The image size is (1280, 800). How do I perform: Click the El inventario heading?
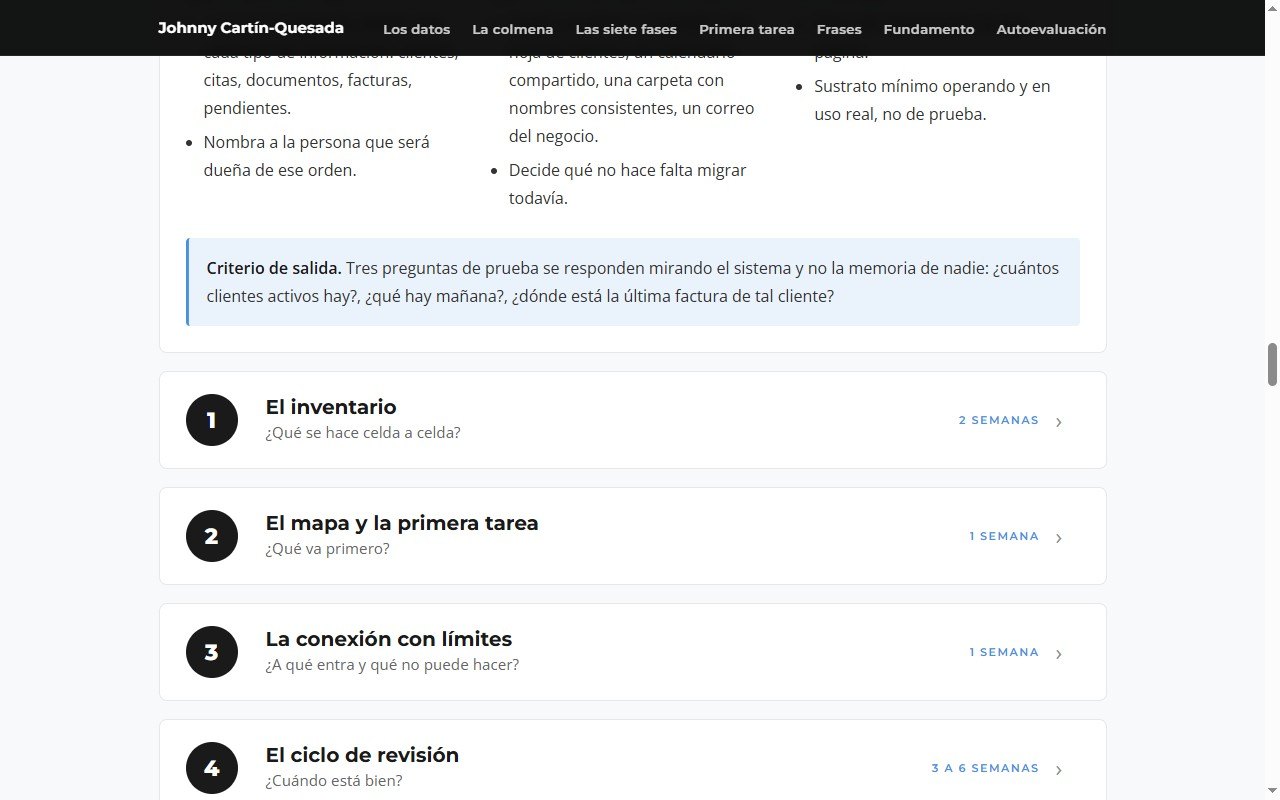(x=331, y=407)
